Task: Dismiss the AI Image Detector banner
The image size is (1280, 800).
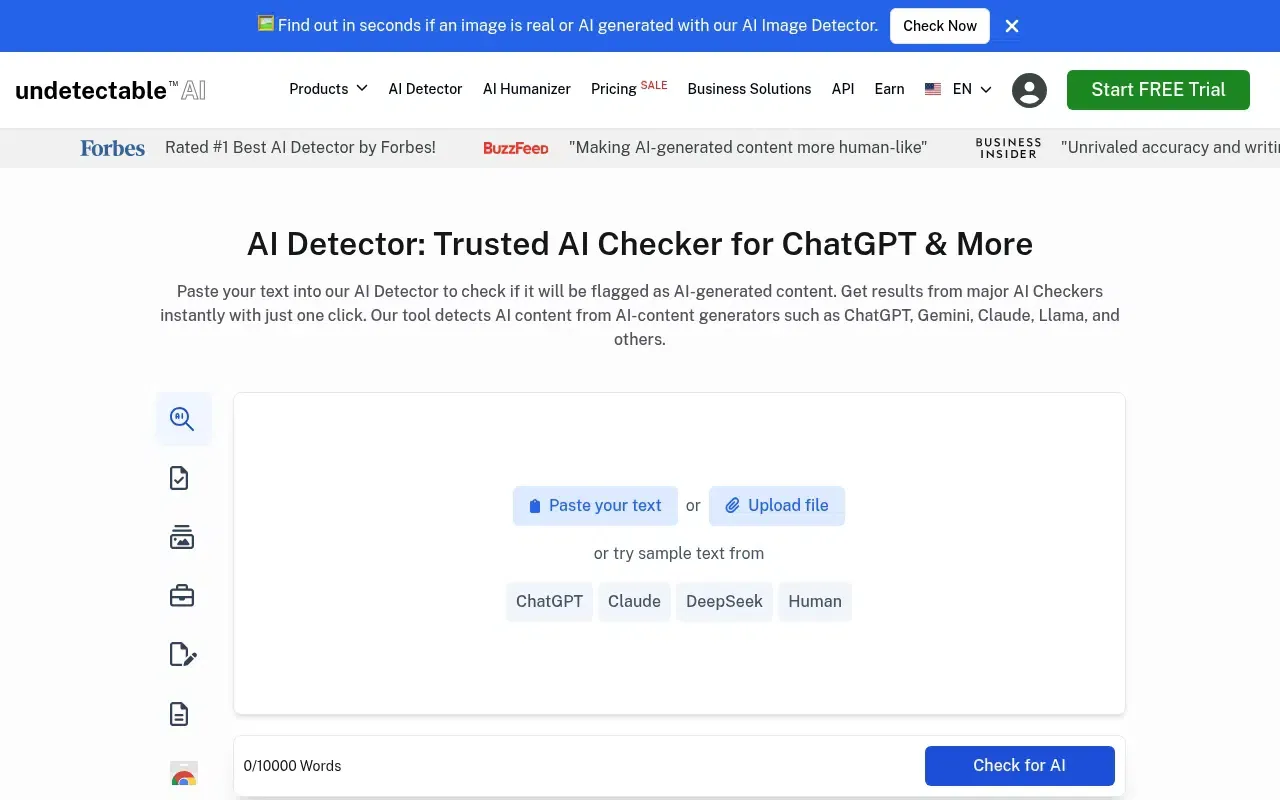Action: 1012,26
